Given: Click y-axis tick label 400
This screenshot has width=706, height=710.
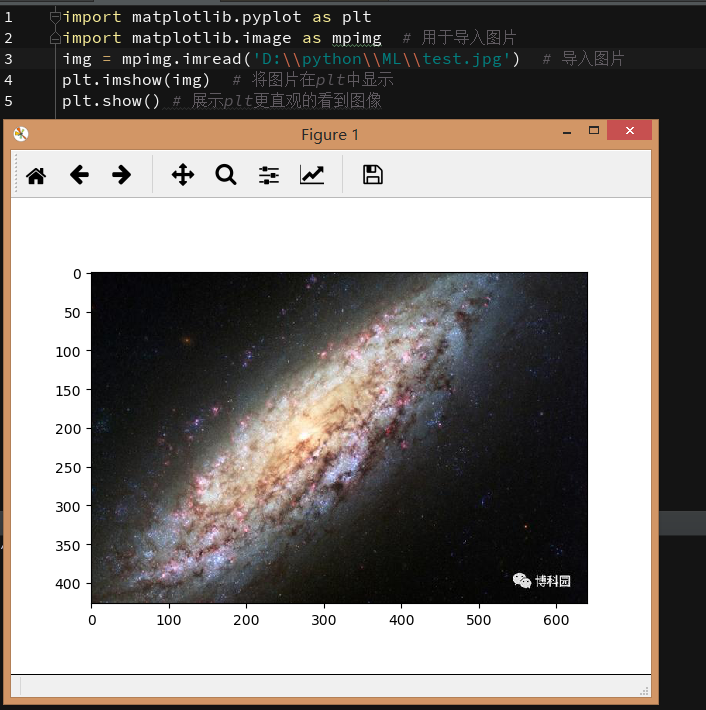Looking at the screenshot, I should pyautogui.click(x=68, y=584).
